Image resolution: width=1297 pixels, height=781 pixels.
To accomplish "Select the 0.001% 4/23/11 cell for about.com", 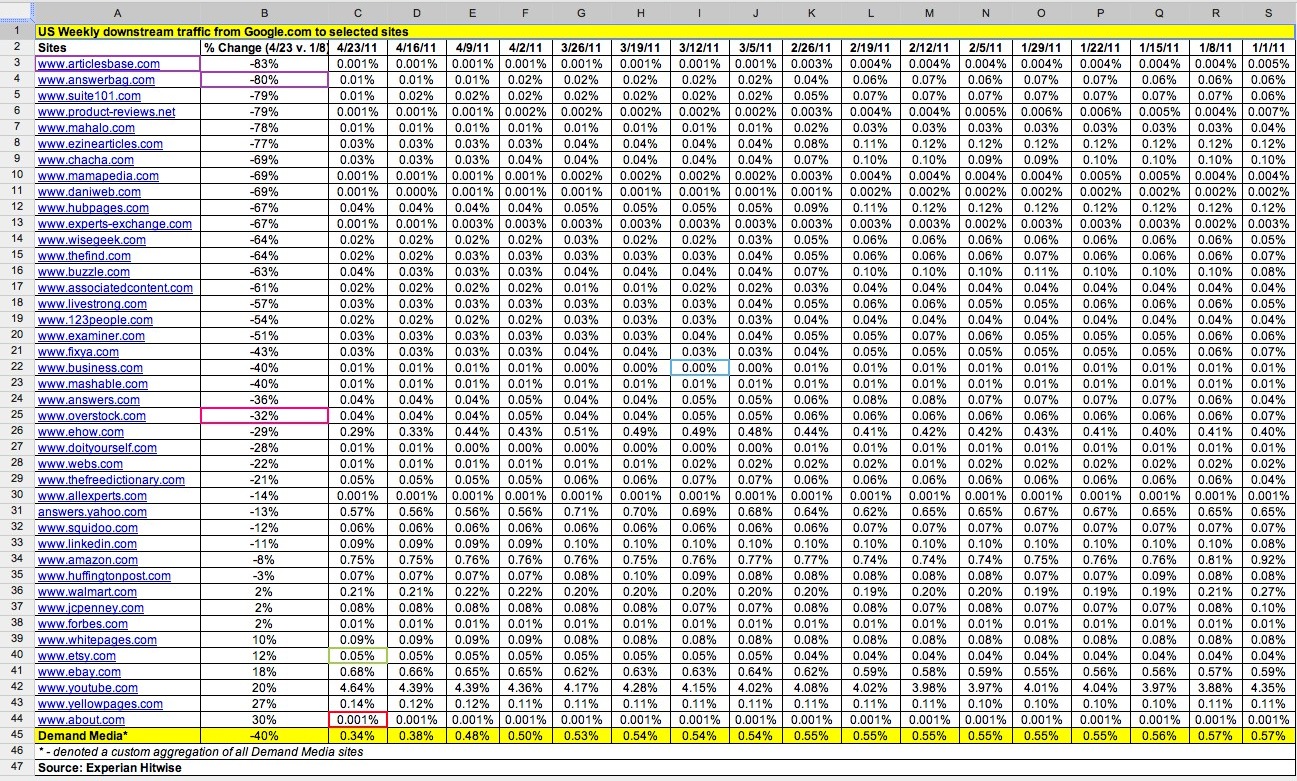I will click(x=358, y=720).
